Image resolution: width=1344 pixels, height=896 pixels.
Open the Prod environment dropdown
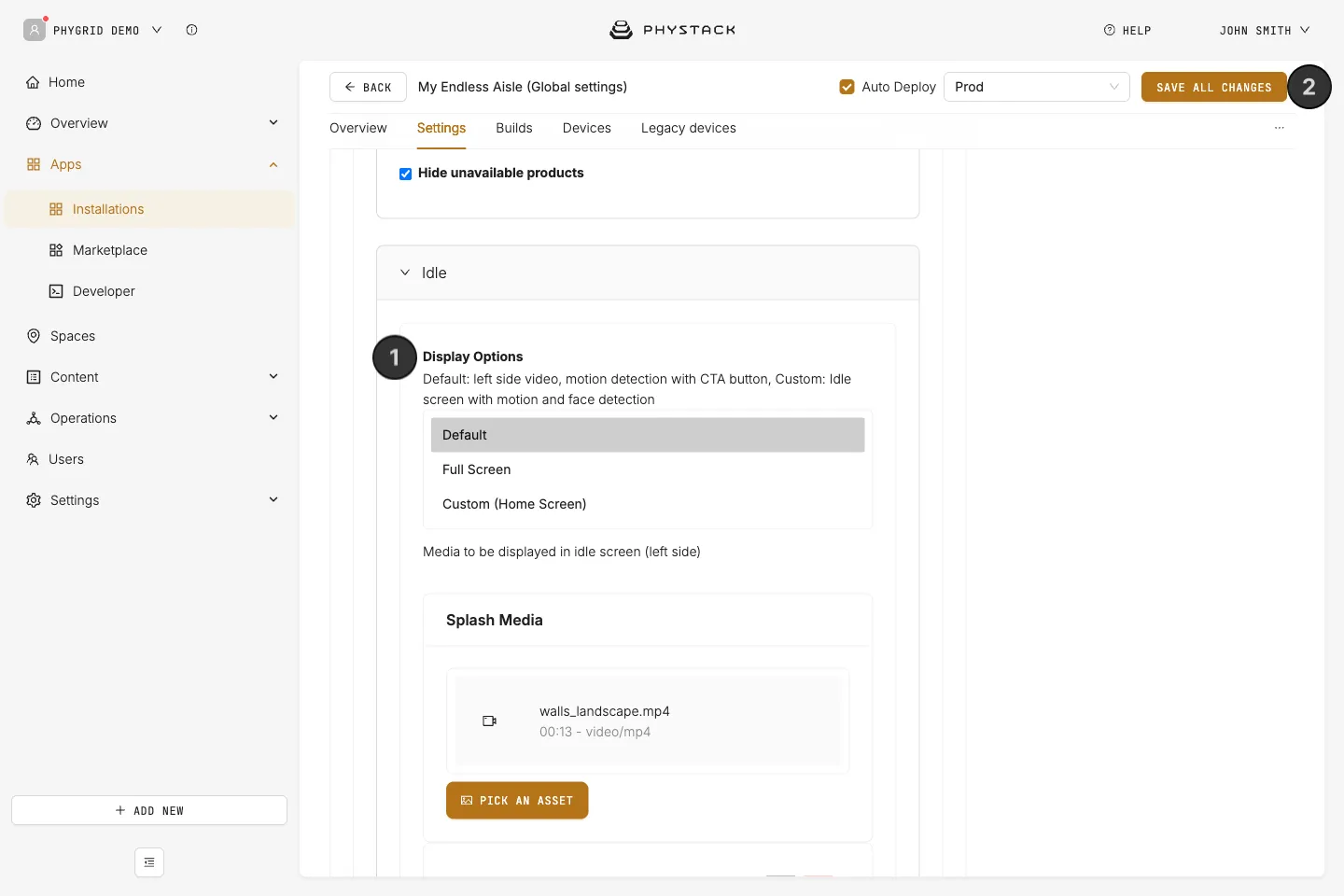tap(1036, 87)
